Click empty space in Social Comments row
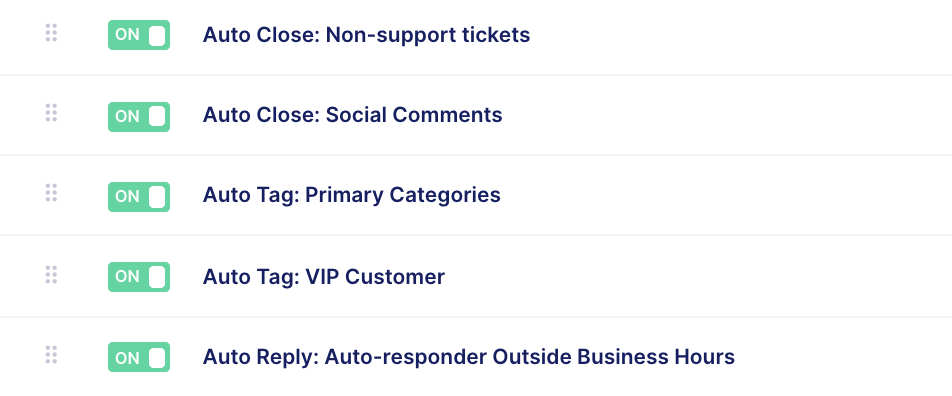Screen dimensions: 952x396 (729, 115)
